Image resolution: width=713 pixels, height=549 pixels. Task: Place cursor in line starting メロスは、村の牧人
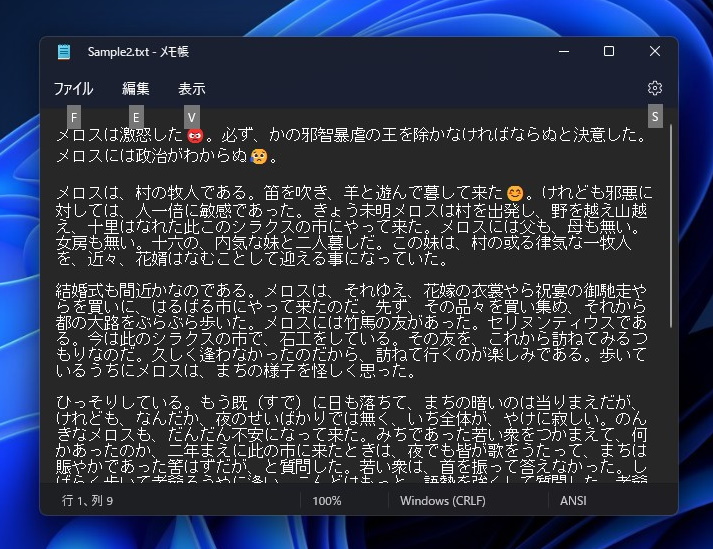click(x=354, y=193)
